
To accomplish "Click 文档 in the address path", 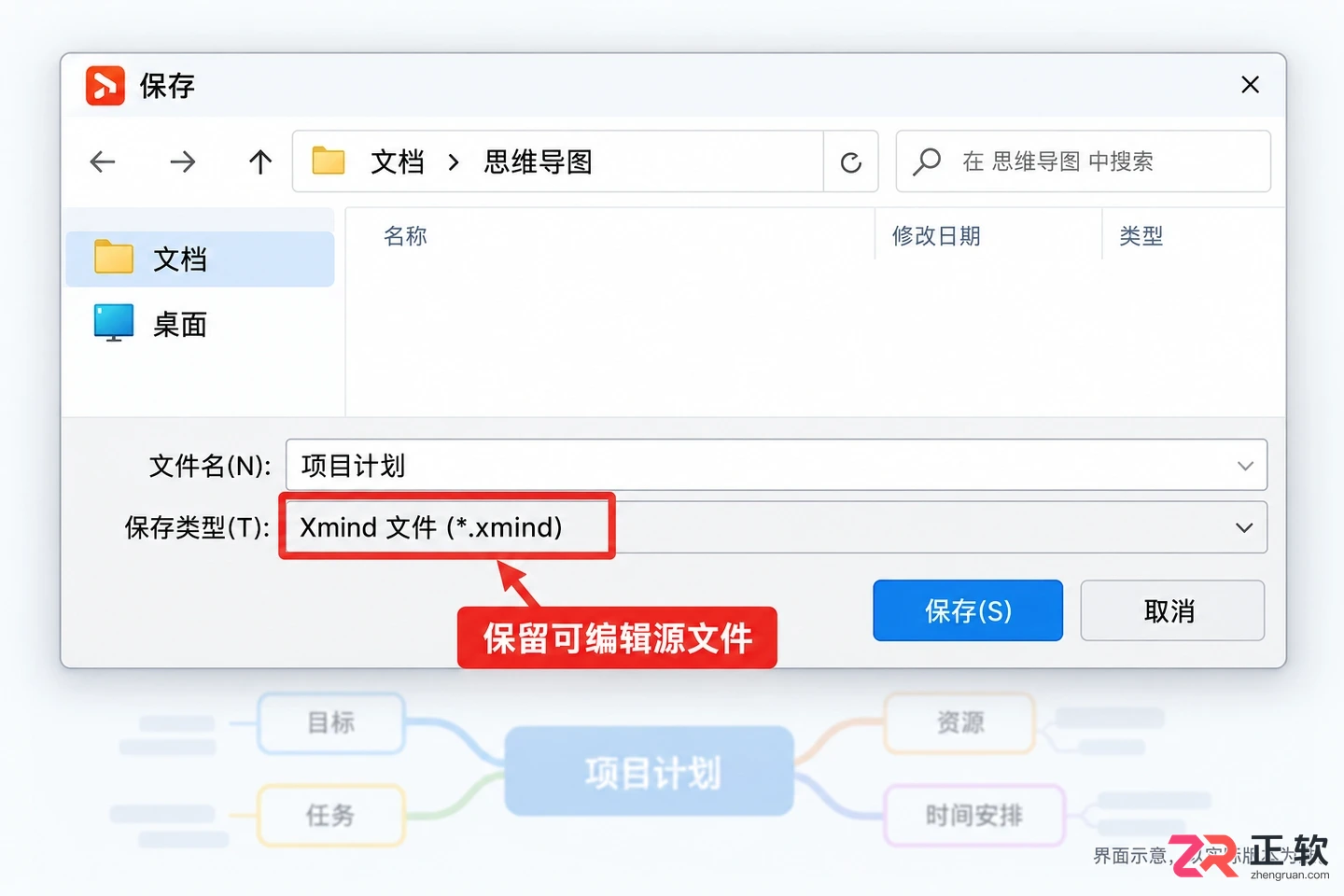I will pos(398,161).
